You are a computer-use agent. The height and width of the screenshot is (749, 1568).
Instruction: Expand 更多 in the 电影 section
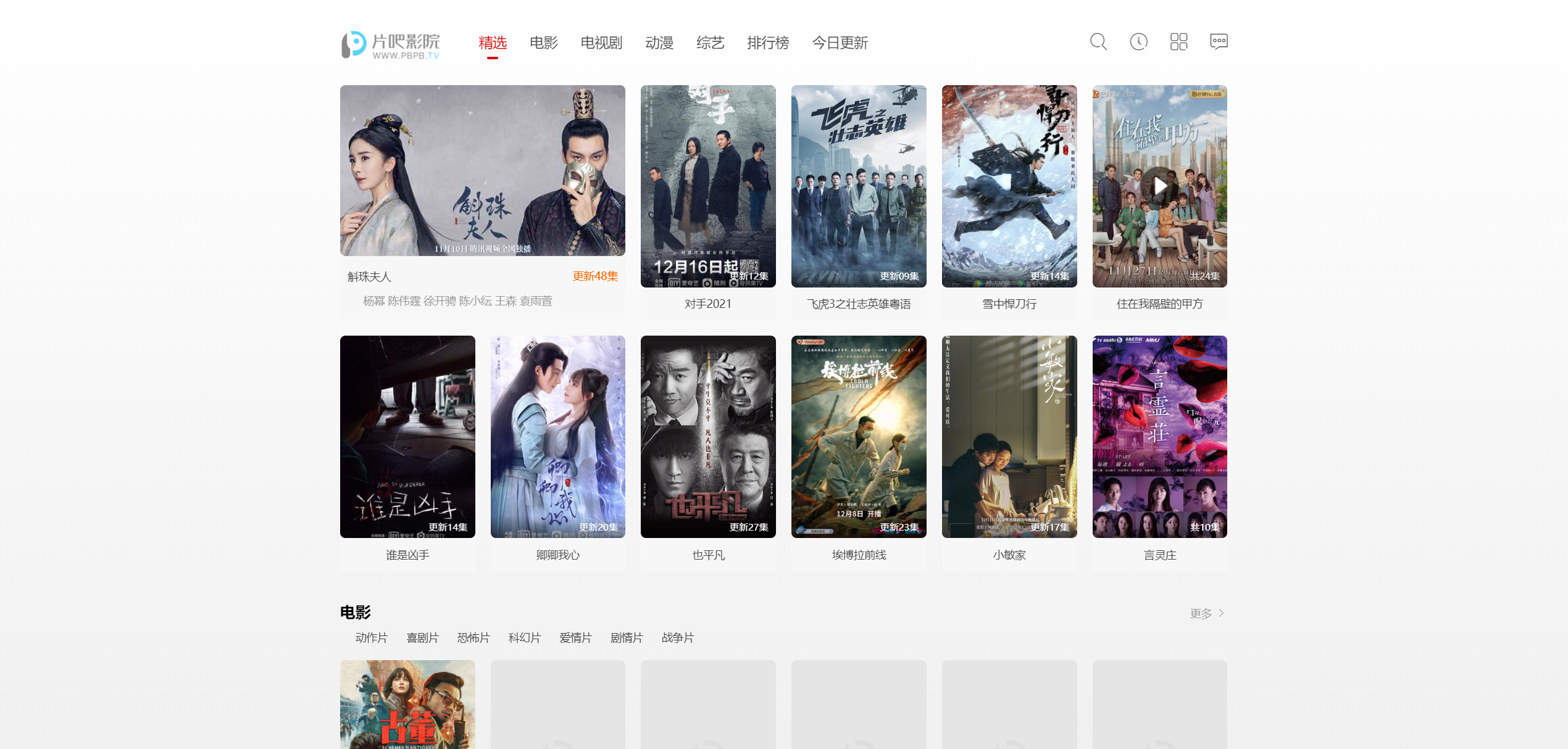[1207, 613]
